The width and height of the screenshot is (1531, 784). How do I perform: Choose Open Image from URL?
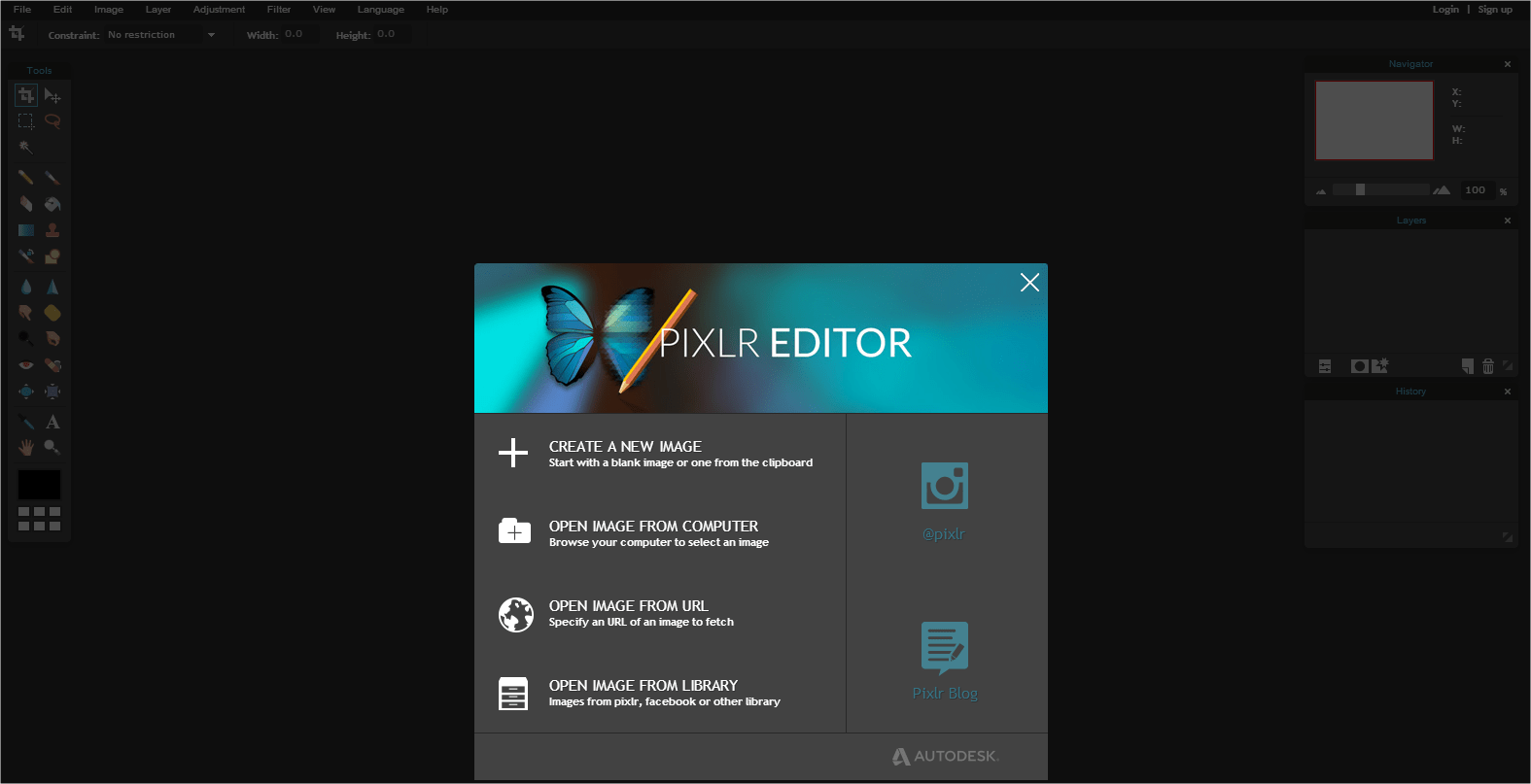(x=628, y=613)
